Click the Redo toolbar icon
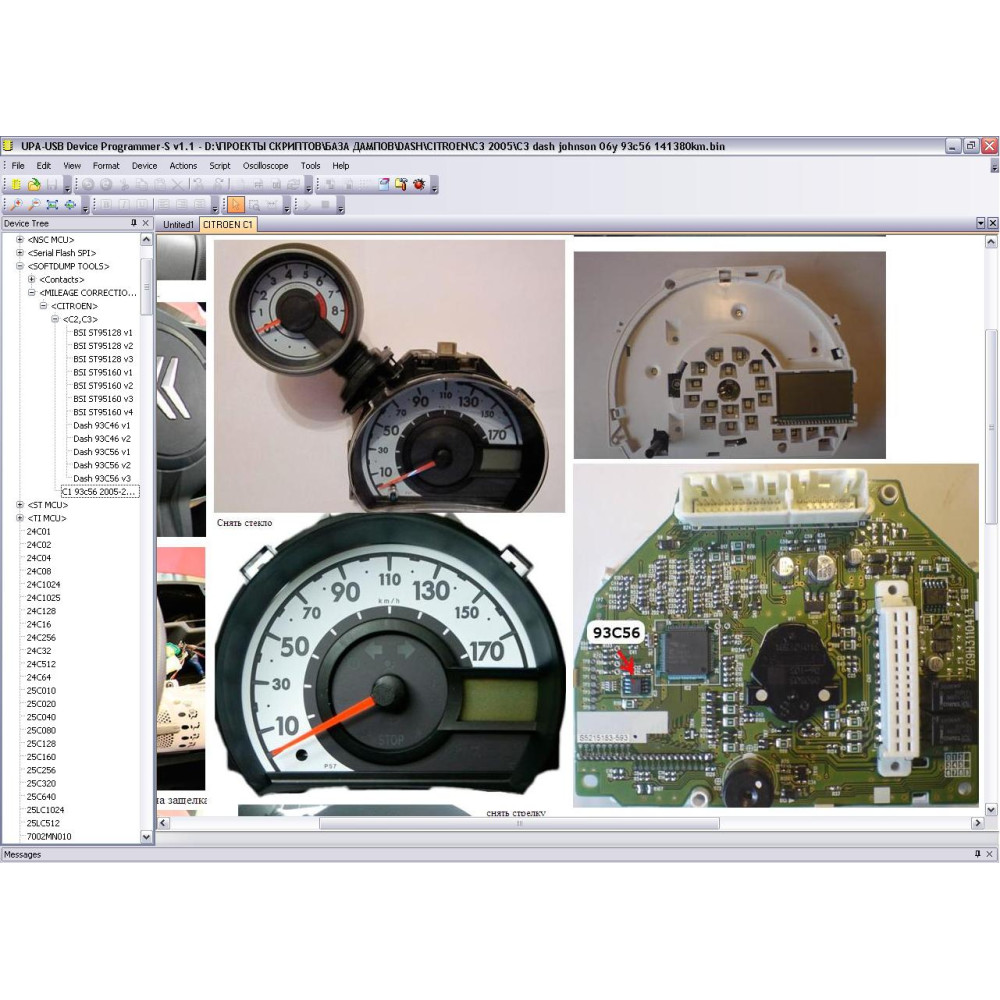This screenshot has width=1000, height=1000. 106,184
